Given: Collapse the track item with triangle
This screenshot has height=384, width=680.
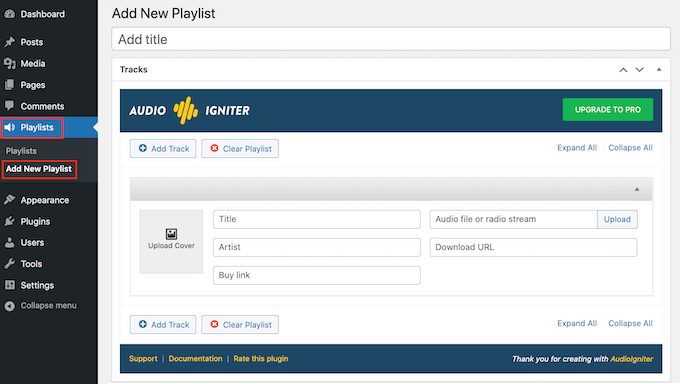Looking at the screenshot, I should point(637,189).
